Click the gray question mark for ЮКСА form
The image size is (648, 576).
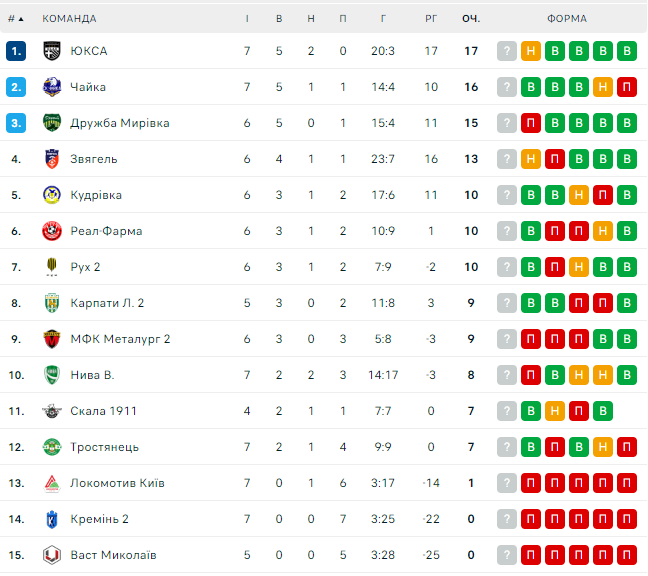(507, 51)
